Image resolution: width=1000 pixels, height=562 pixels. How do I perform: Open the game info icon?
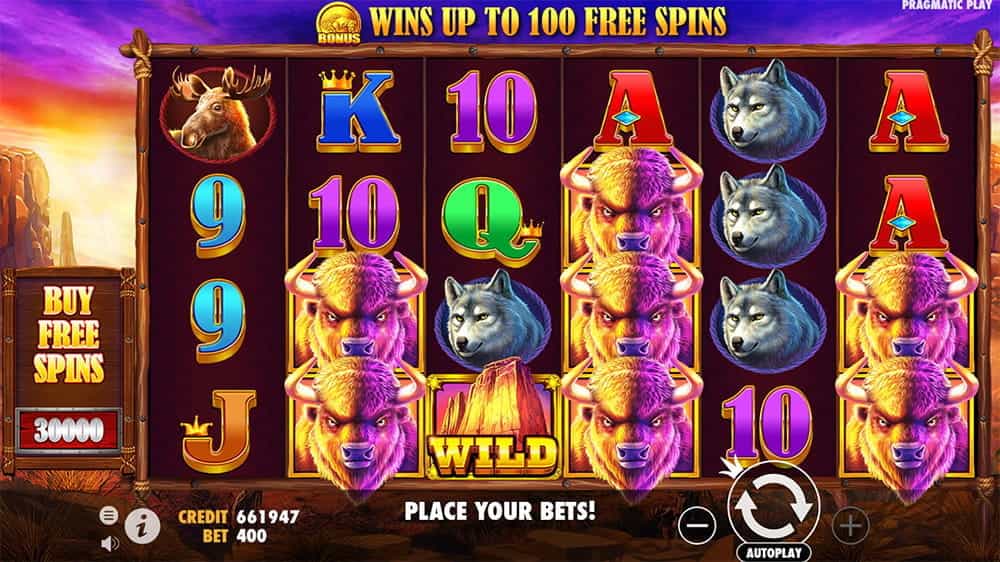click(x=142, y=526)
